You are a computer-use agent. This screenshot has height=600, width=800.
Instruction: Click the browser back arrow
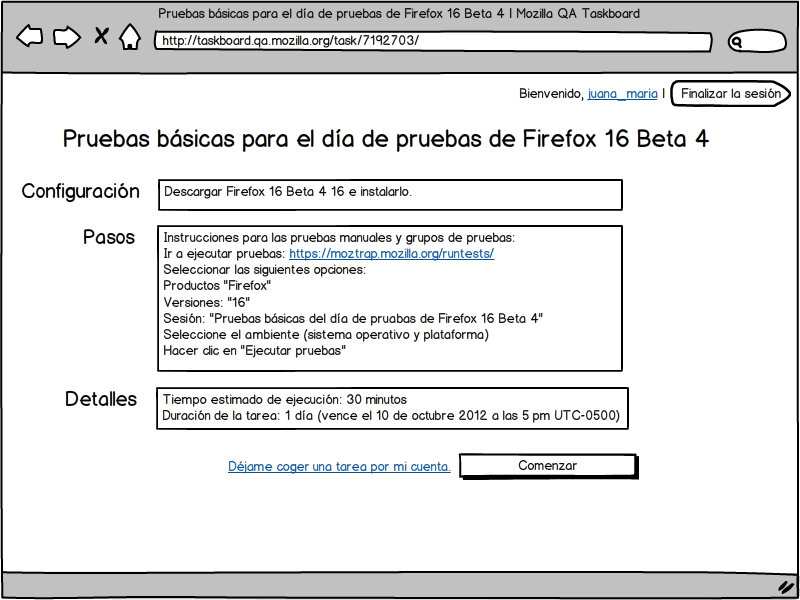(30, 37)
